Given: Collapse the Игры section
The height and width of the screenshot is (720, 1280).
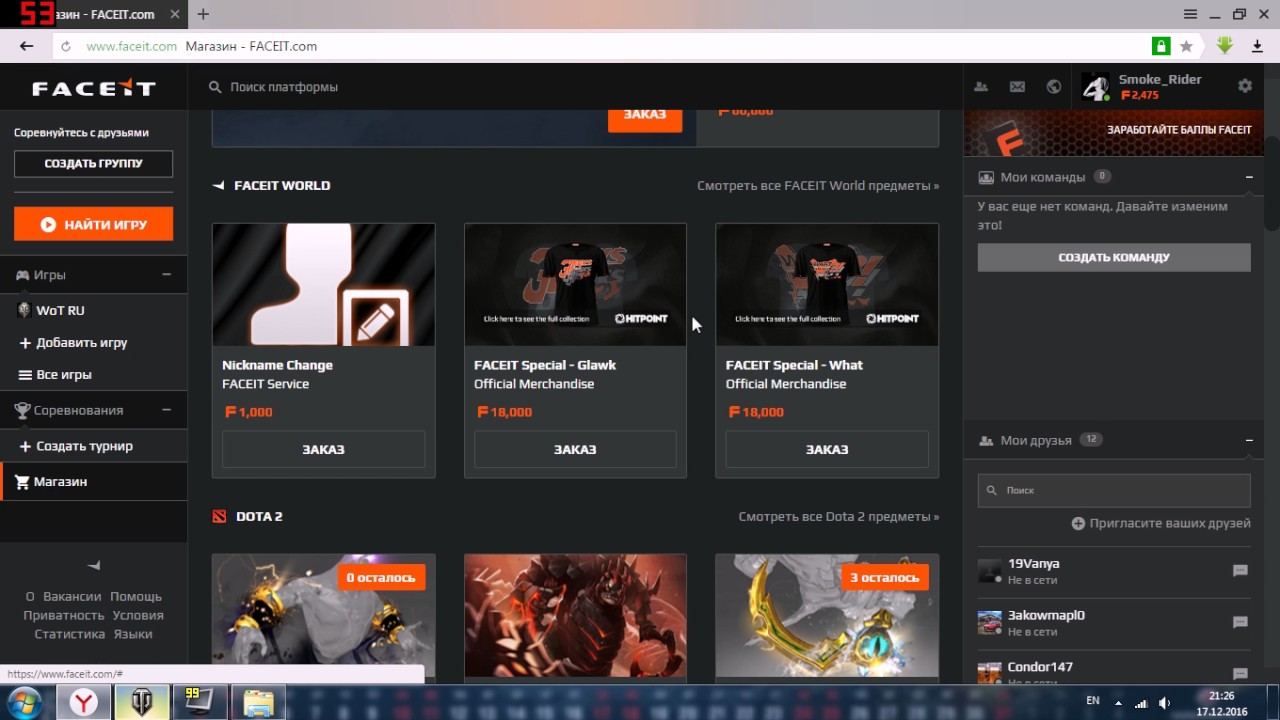Looking at the screenshot, I should [166, 274].
